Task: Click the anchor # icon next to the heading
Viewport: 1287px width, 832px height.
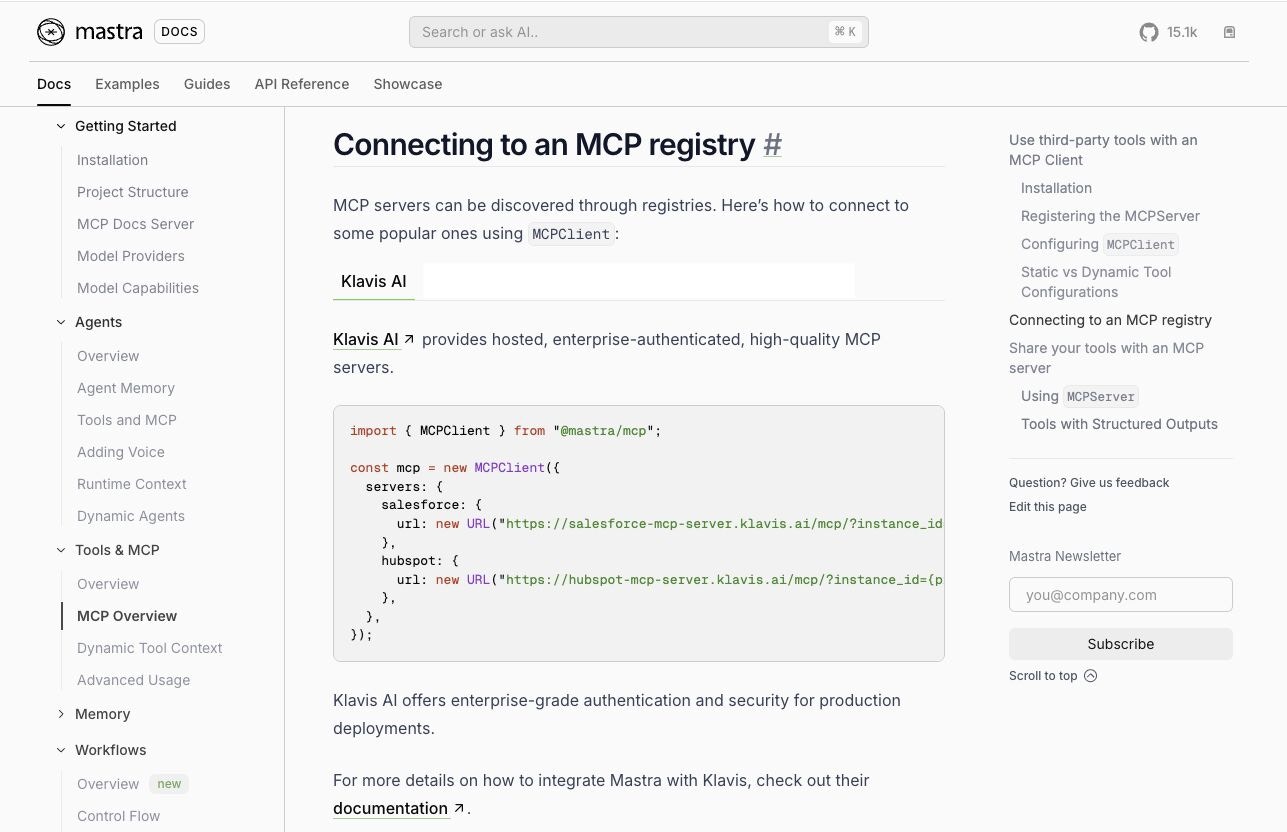Action: point(772,145)
